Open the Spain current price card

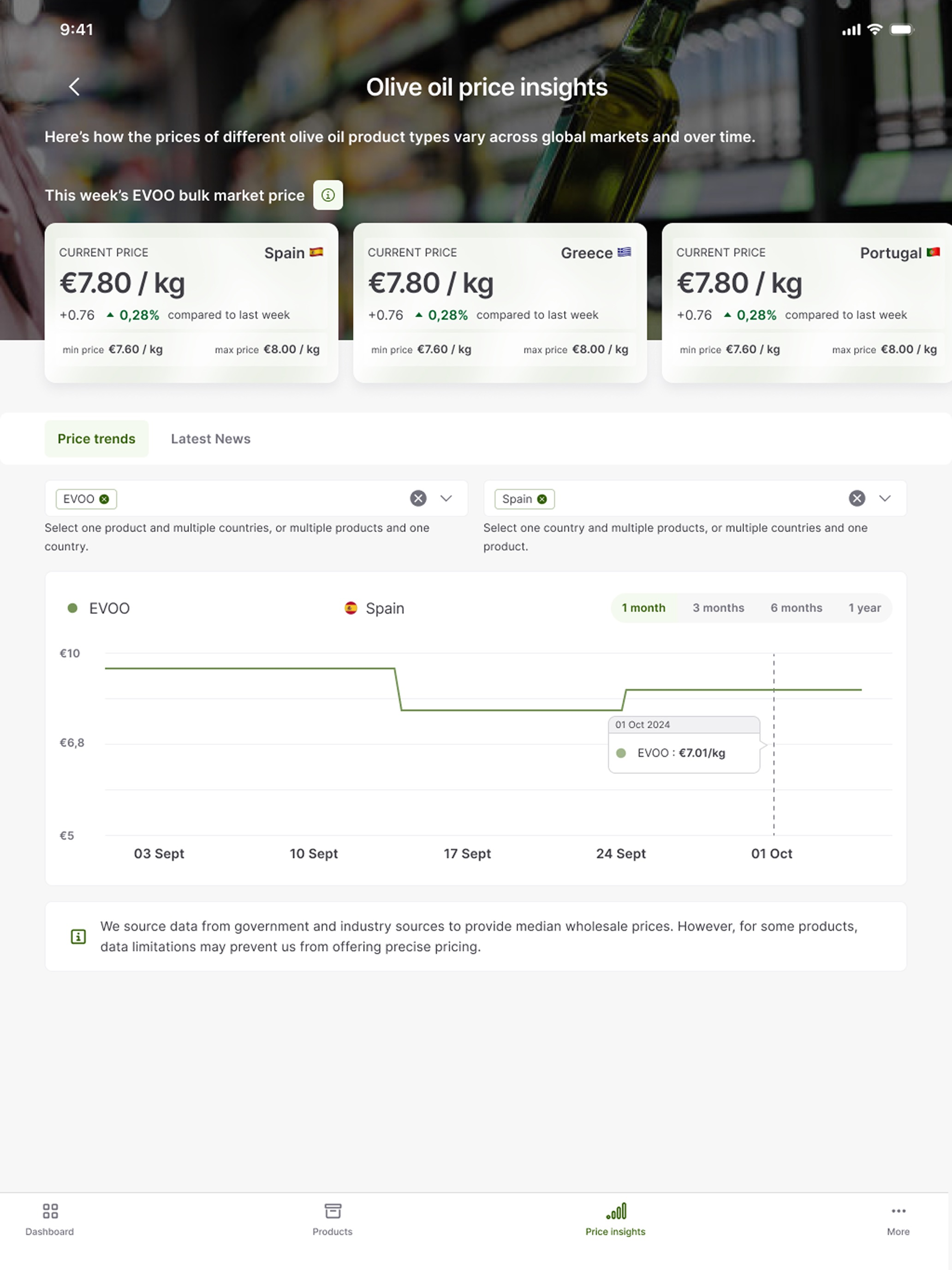[x=191, y=303]
